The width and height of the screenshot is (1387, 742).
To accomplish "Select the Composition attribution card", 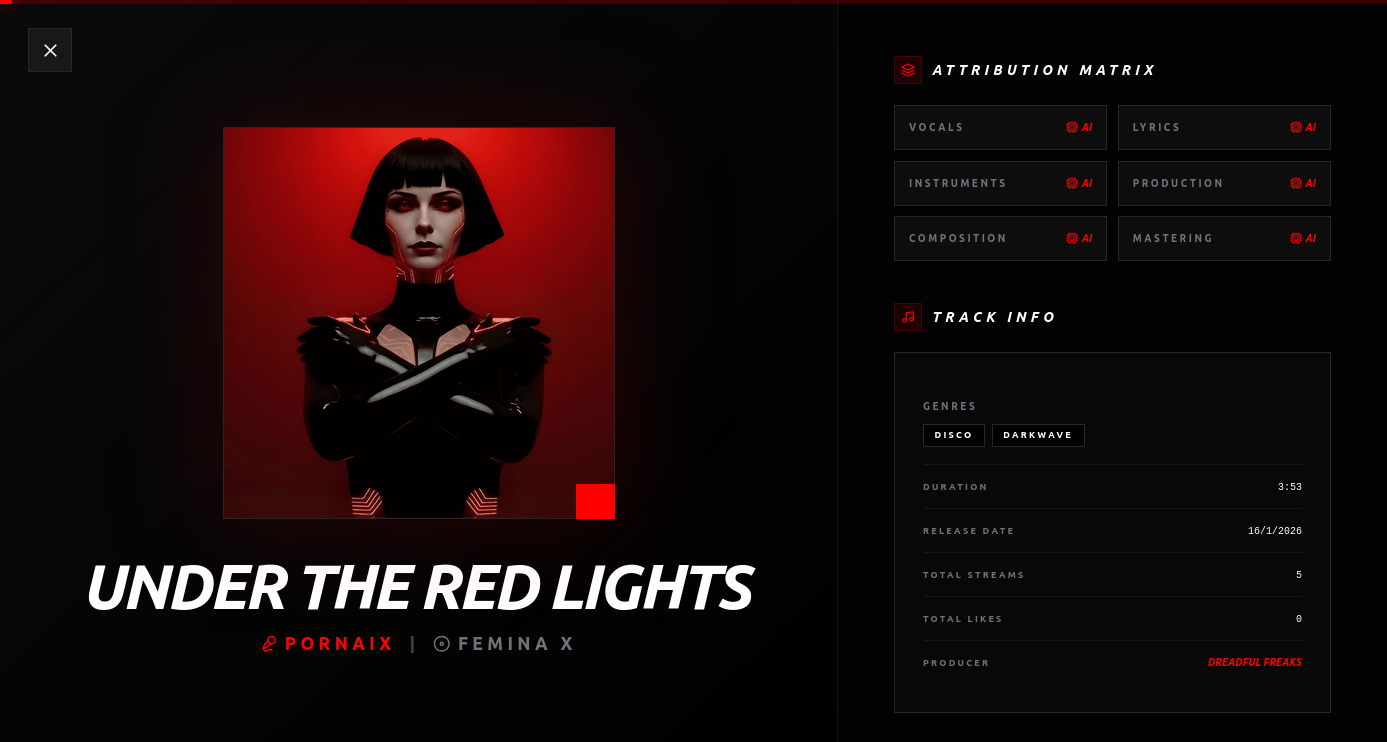I will click(1000, 238).
